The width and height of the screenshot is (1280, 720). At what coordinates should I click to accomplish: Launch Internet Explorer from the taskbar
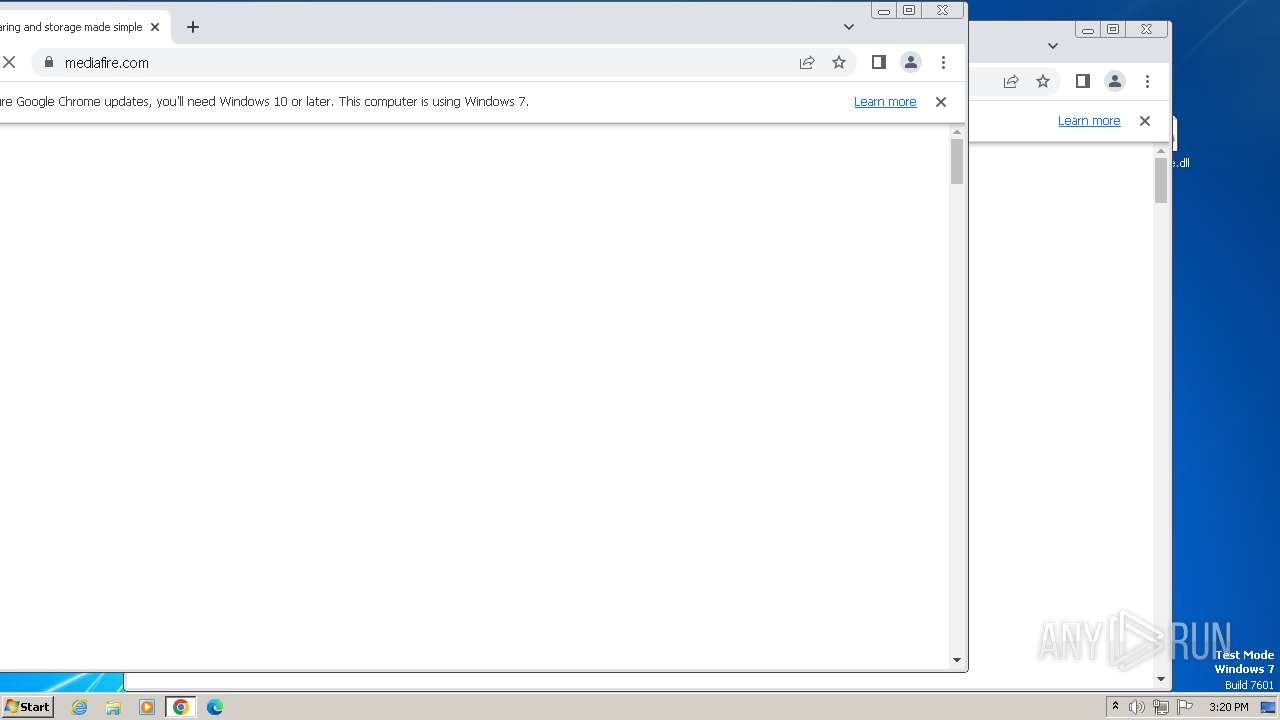[x=79, y=707]
